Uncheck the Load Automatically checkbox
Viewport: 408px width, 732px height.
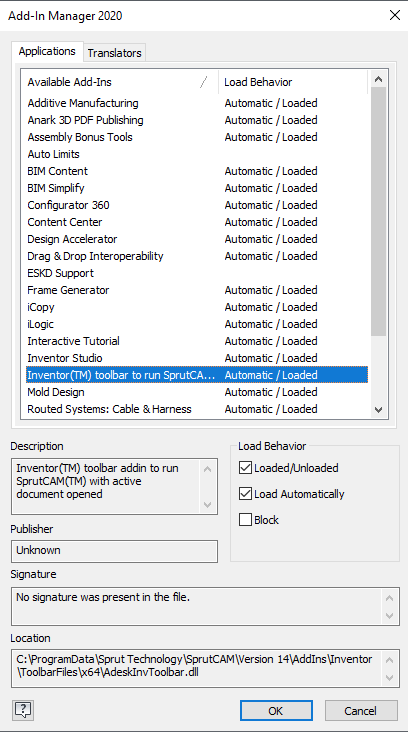(x=245, y=494)
